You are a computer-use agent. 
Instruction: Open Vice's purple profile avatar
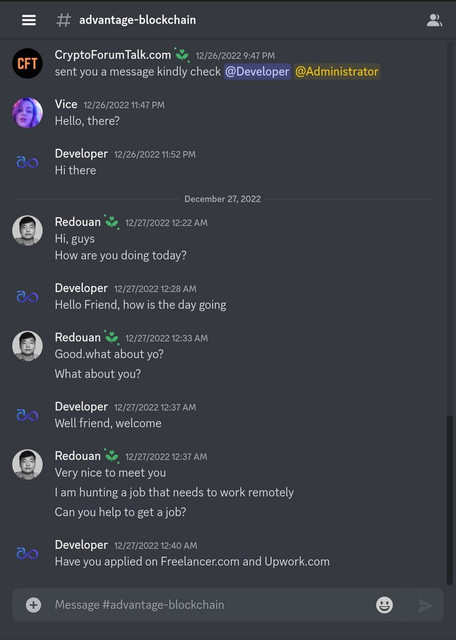click(x=27, y=113)
